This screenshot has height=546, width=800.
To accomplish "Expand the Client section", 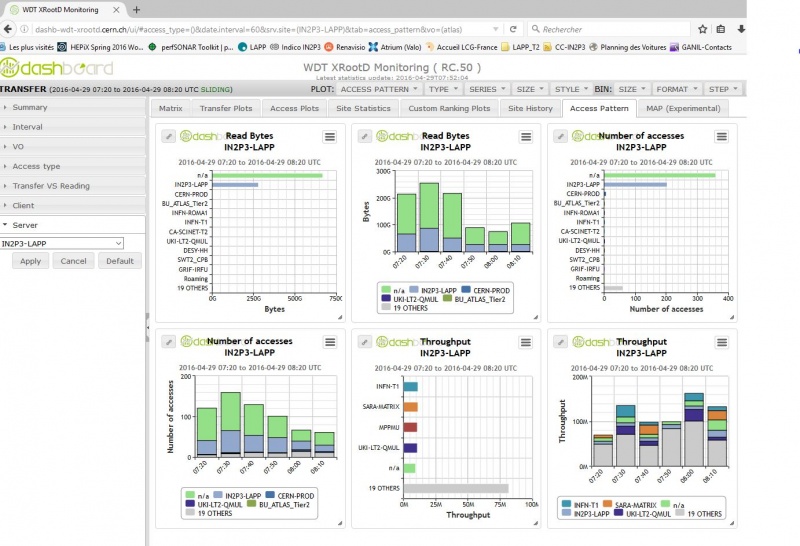I will click(72, 205).
